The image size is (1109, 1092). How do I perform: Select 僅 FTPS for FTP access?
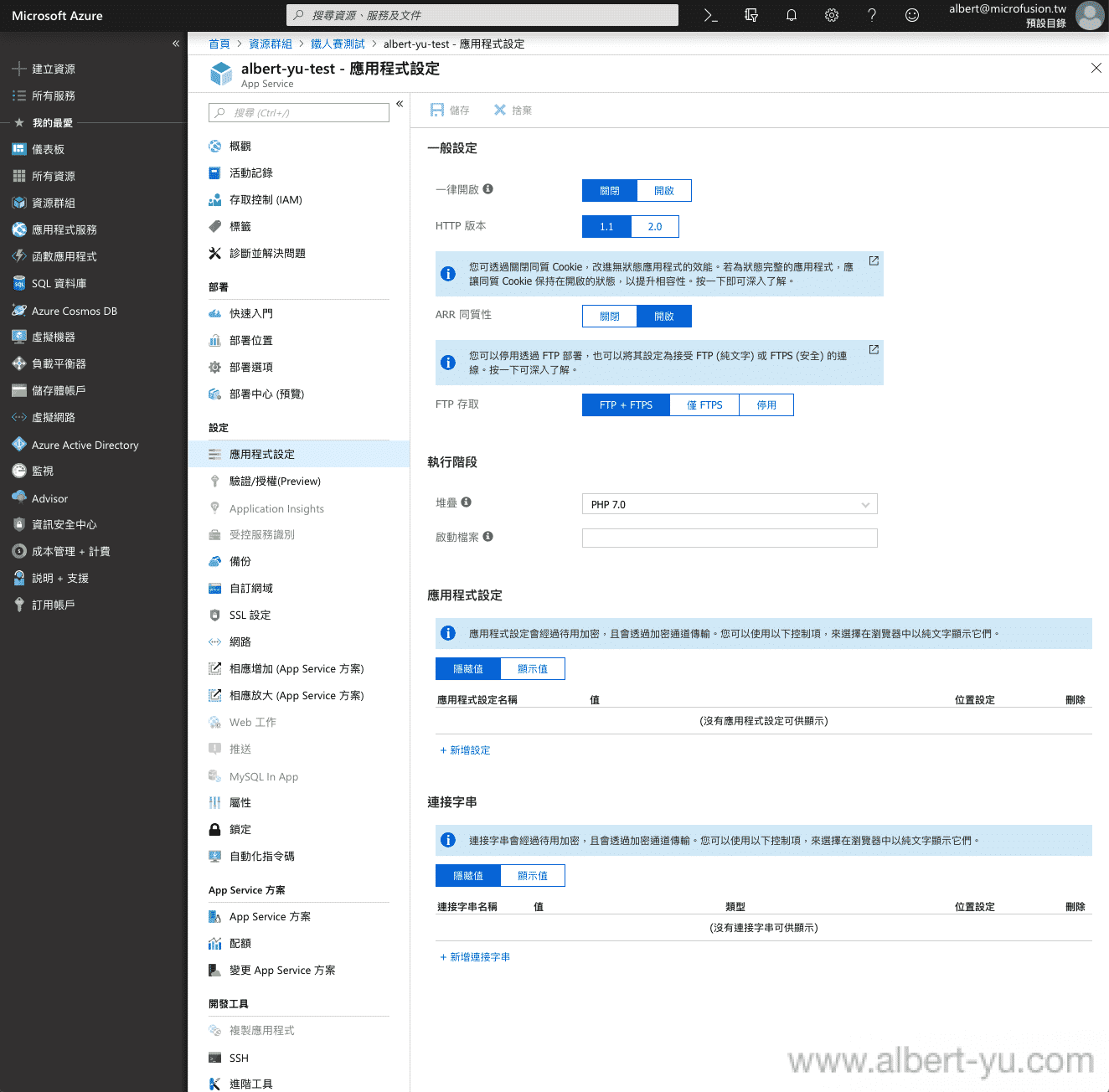coord(704,405)
